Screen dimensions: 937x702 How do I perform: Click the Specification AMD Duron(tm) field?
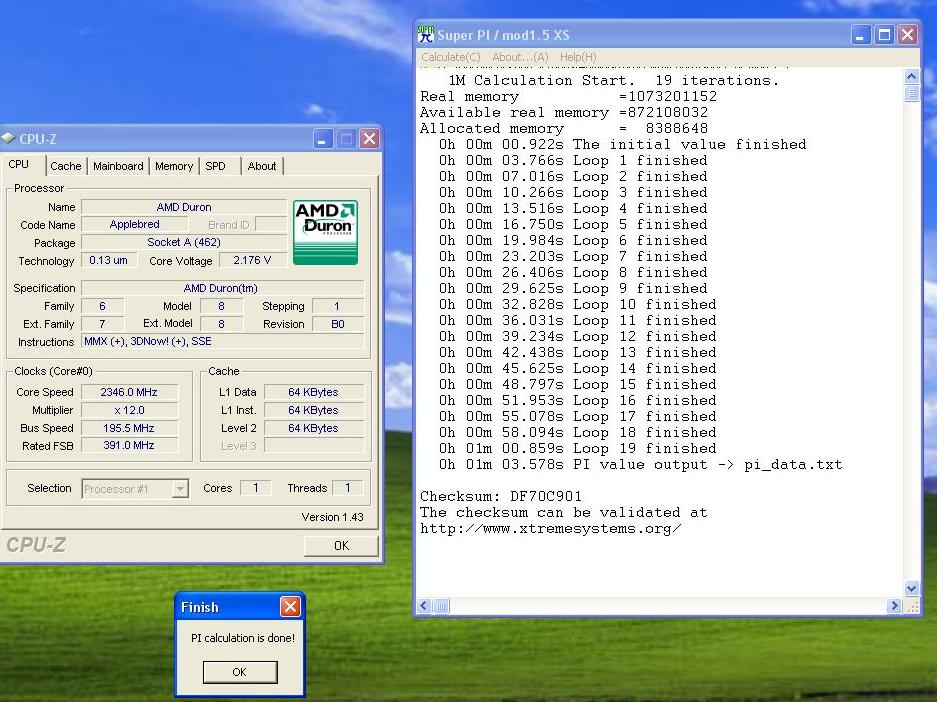point(222,288)
